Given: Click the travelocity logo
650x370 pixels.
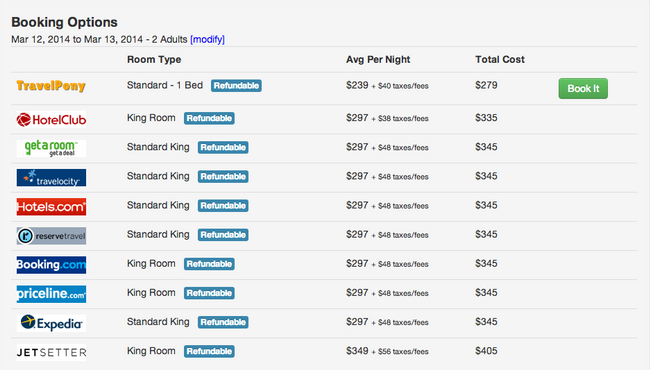Looking at the screenshot, I should click(51, 178).
